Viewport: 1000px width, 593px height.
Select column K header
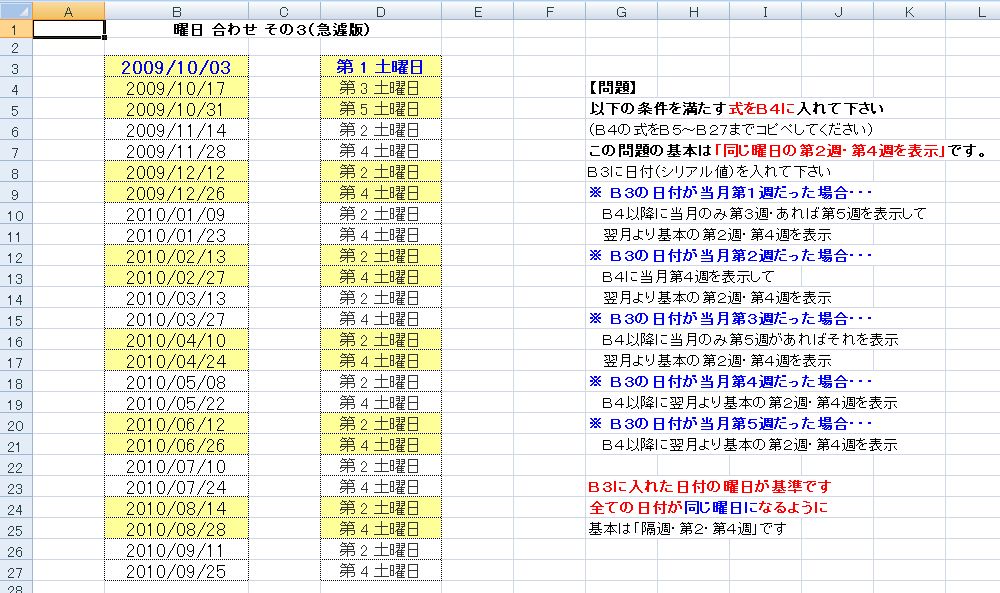point(909,11)
